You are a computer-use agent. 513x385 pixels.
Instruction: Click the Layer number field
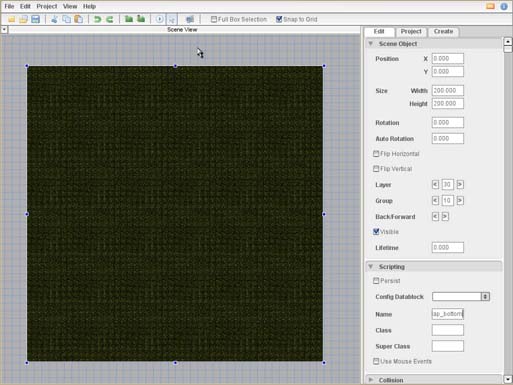point(447,184)
